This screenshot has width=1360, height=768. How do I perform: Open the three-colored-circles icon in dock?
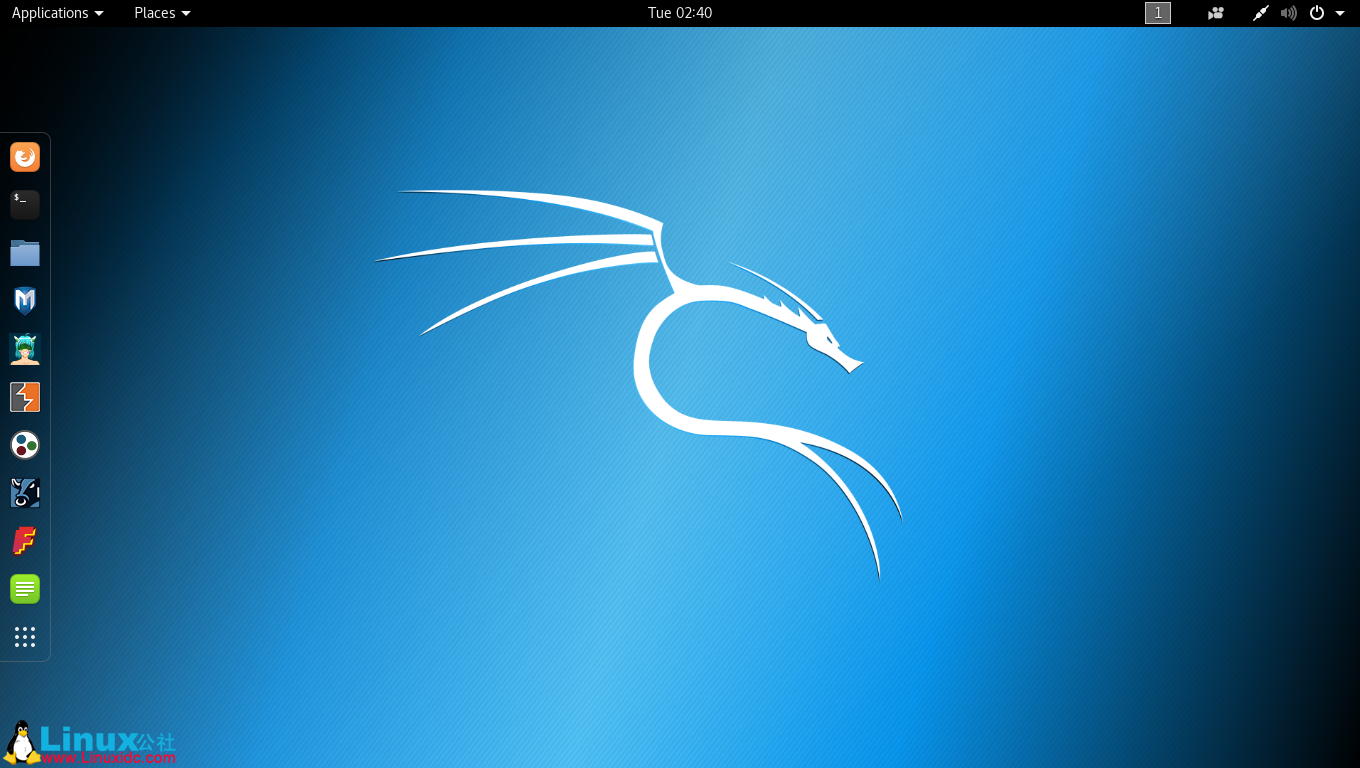click(25, 445)
